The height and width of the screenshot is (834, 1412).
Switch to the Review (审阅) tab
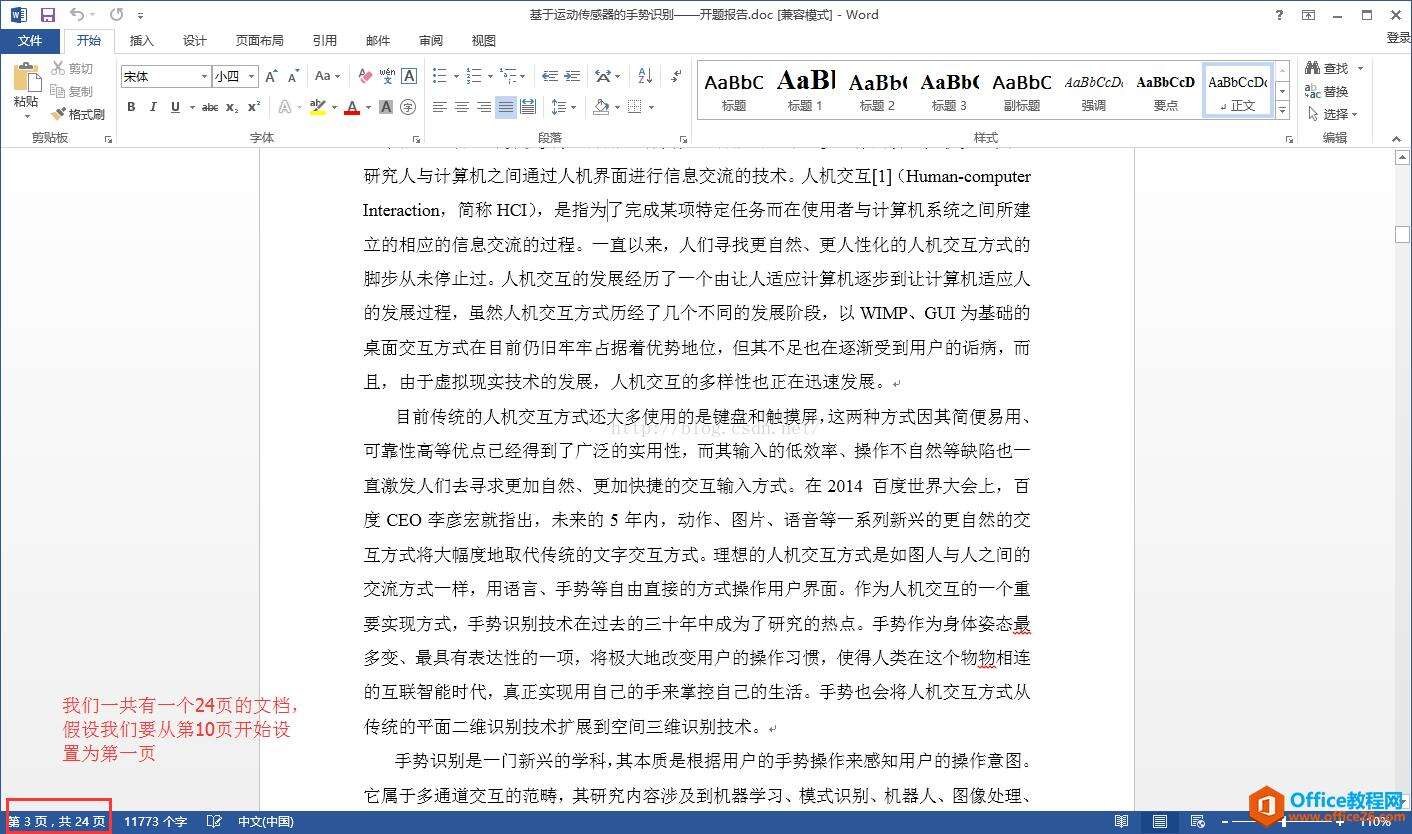click(x=431, y=41)
